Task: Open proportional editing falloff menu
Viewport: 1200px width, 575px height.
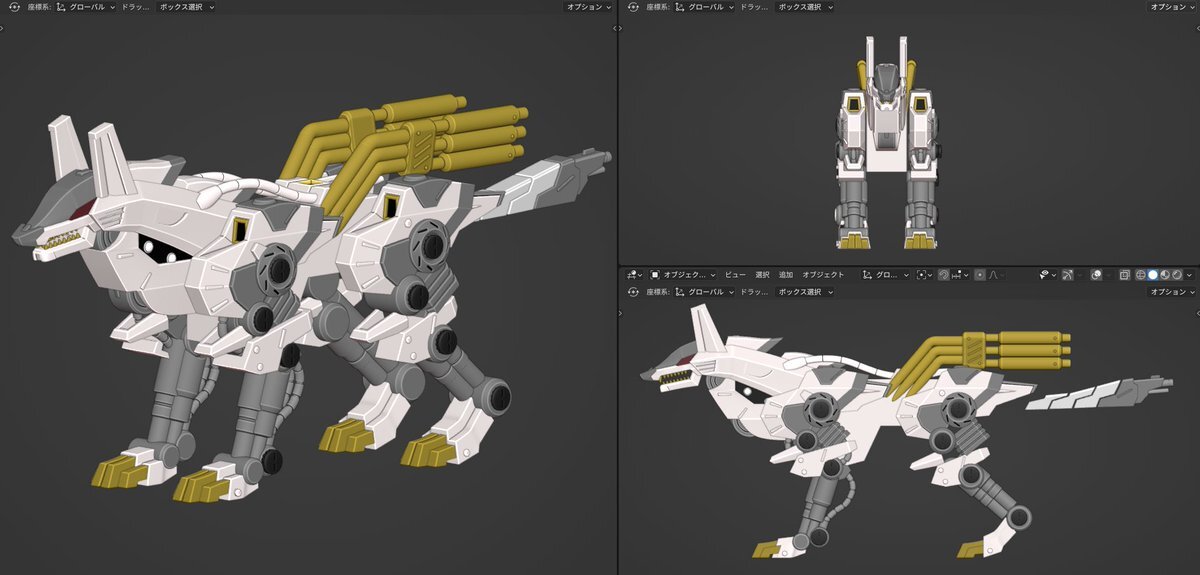Action: click(x=995, y=274)
